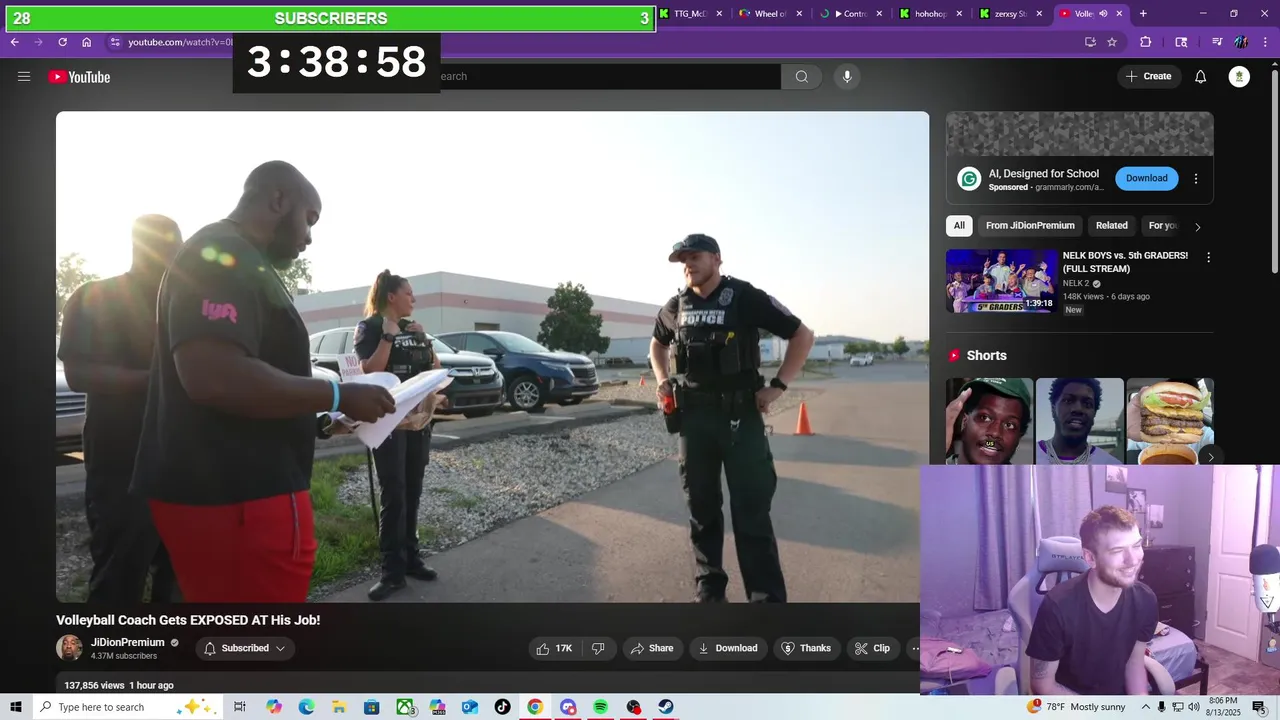Expand the hidden system tray icons

pos(1146,707)
